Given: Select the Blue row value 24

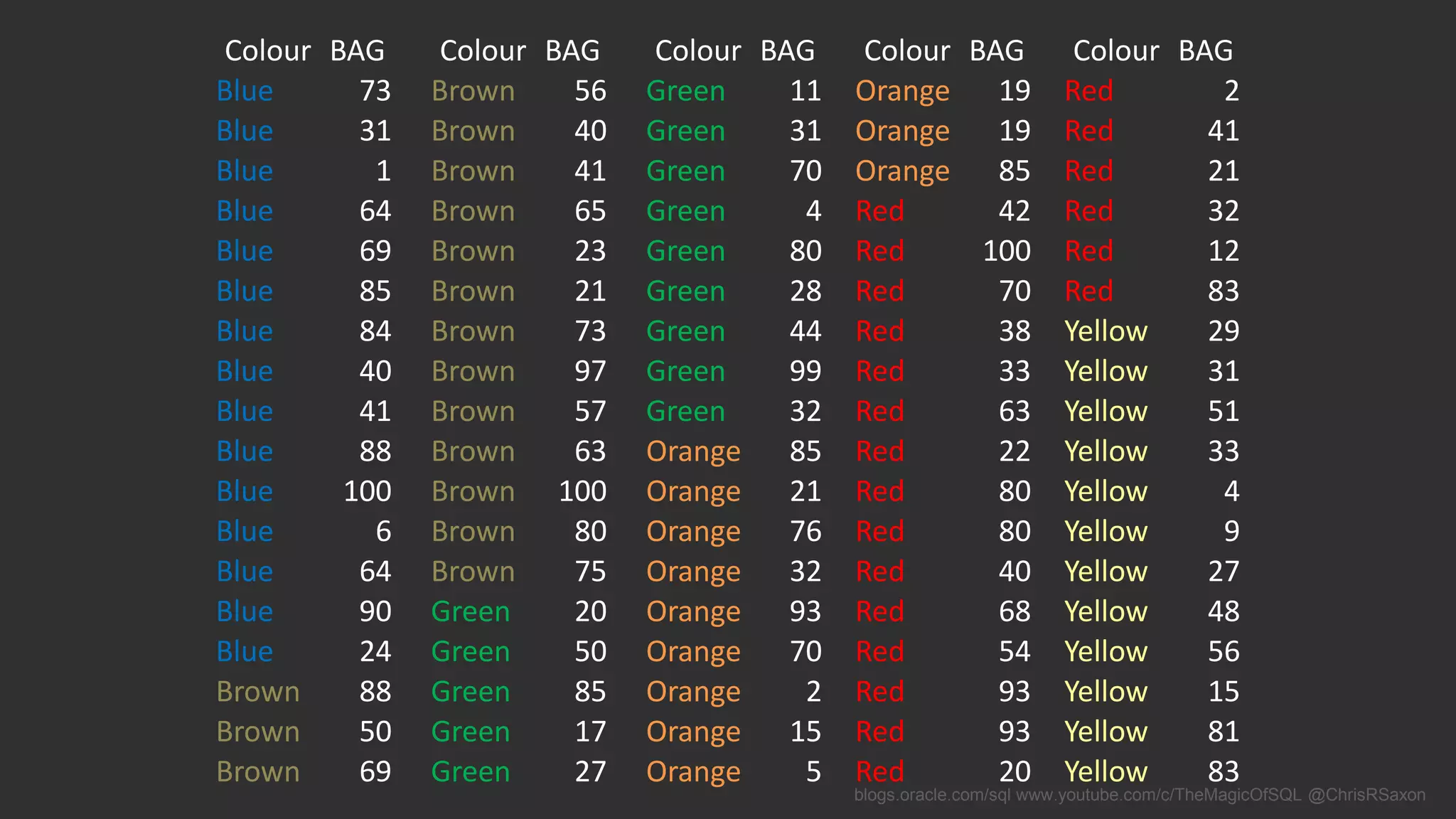Looking at the screenshot, I should click(x=375, y=652).
